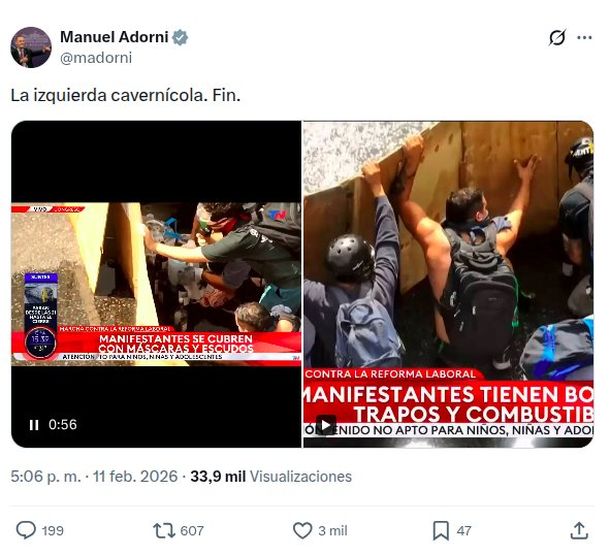Bookmark this post

[x=441, y=530]
